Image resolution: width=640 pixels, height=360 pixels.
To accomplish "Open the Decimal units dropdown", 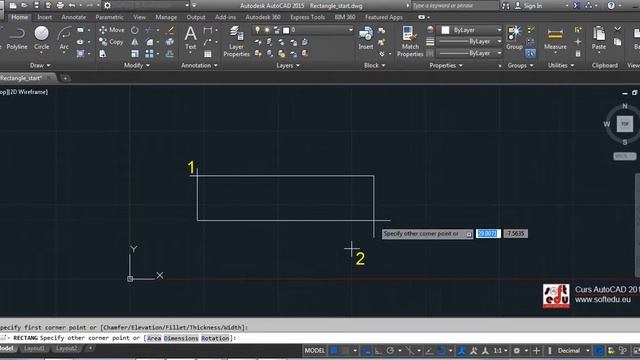I will 588,351.
